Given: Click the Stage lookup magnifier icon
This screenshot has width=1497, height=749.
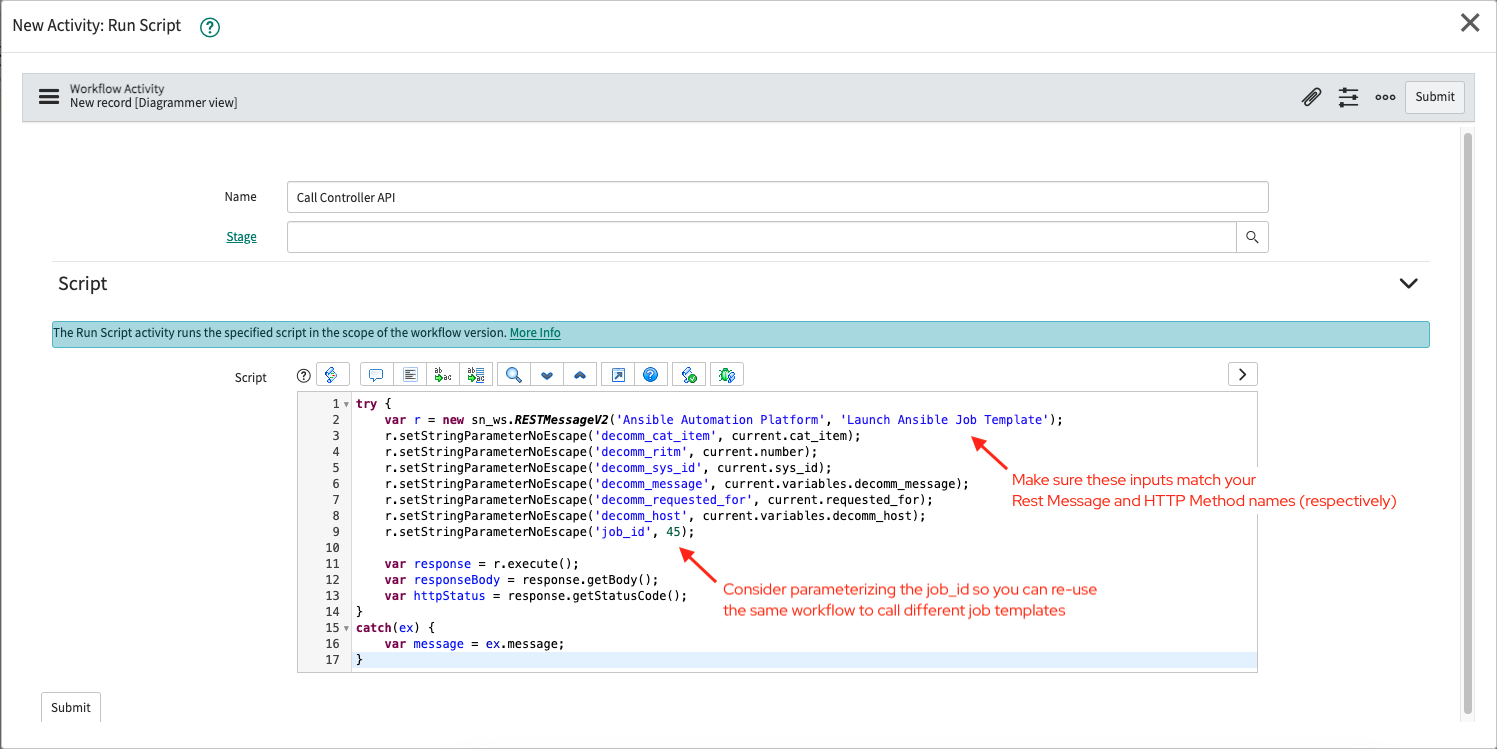Looking at the screenshot, I should [1252, 237].
